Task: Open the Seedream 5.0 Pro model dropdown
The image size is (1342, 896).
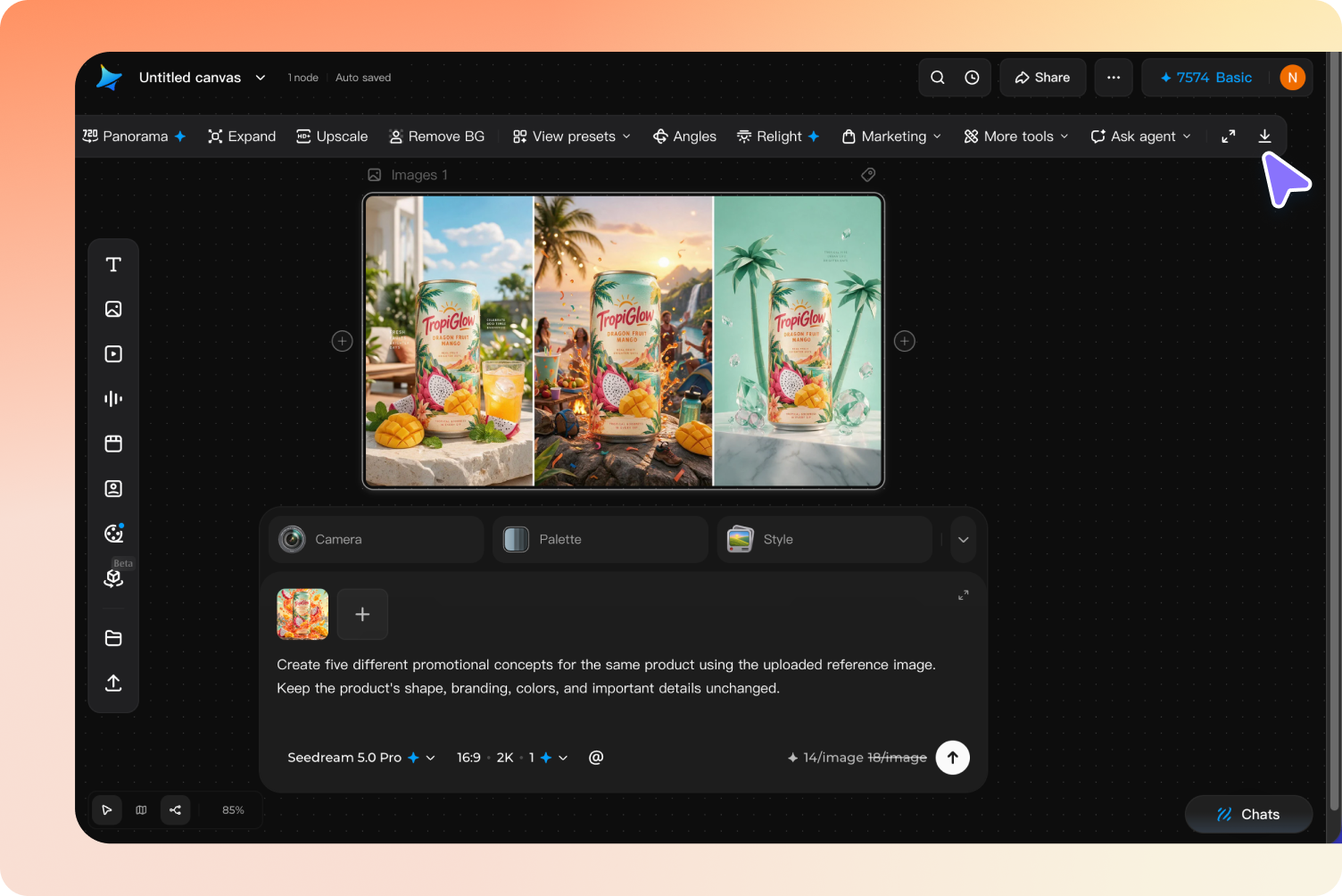Action: [361, 758]
